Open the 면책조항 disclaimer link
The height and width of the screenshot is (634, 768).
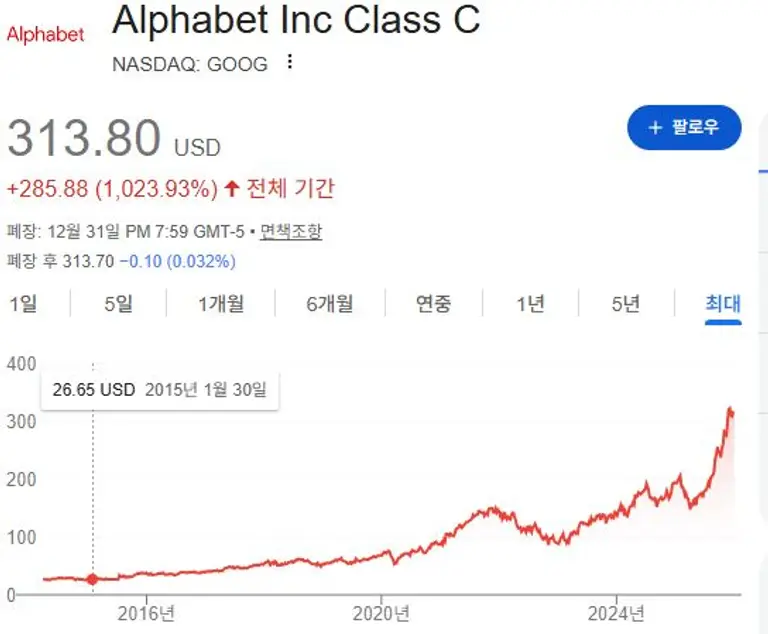(x=291, y=232)
